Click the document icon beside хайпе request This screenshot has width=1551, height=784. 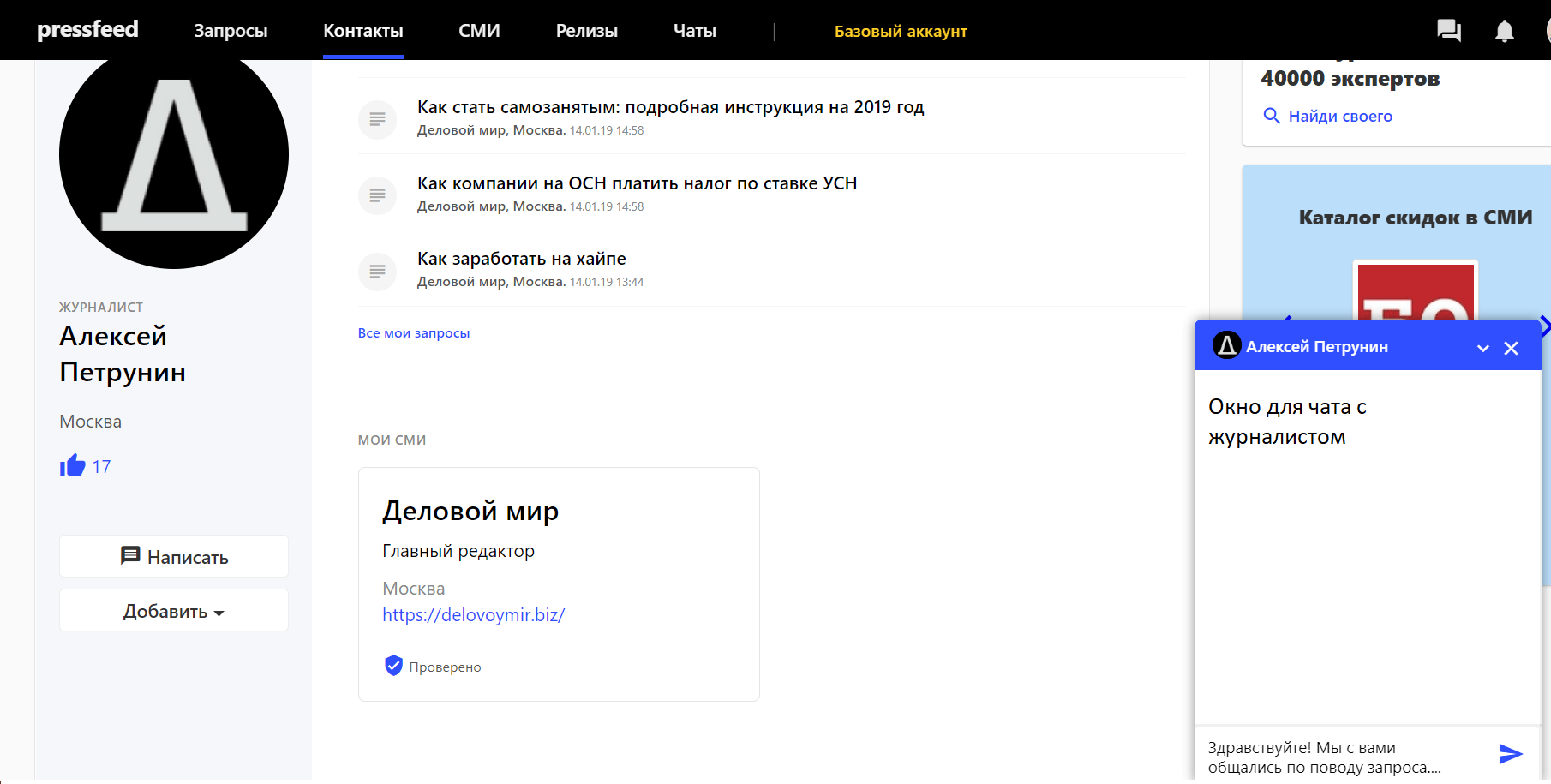[377, 272]
